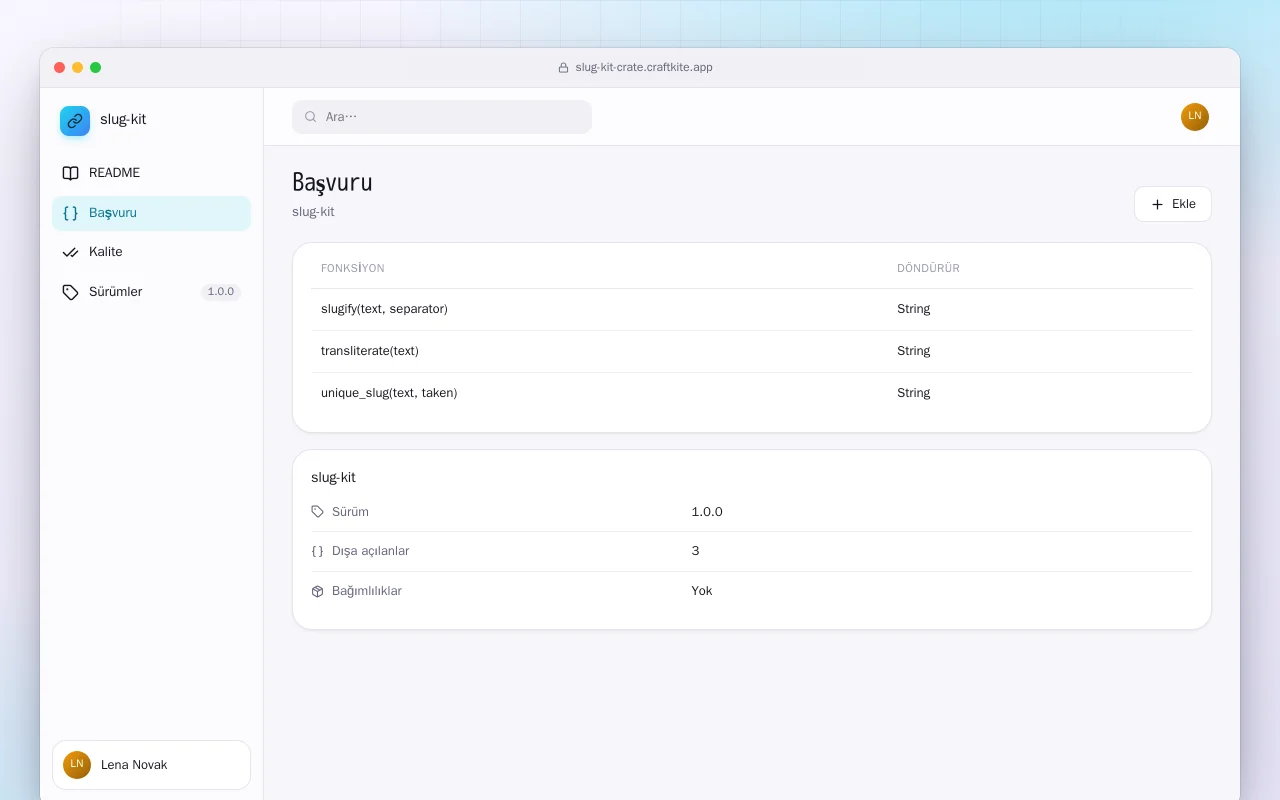
Task: Click the slug-kit-crate.craftkite.app address
Action: [x=644, y=68]
